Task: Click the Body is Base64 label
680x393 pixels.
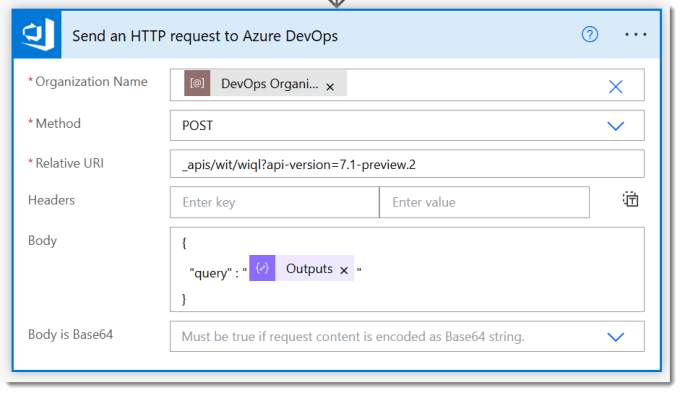Action: pos(70,334)
